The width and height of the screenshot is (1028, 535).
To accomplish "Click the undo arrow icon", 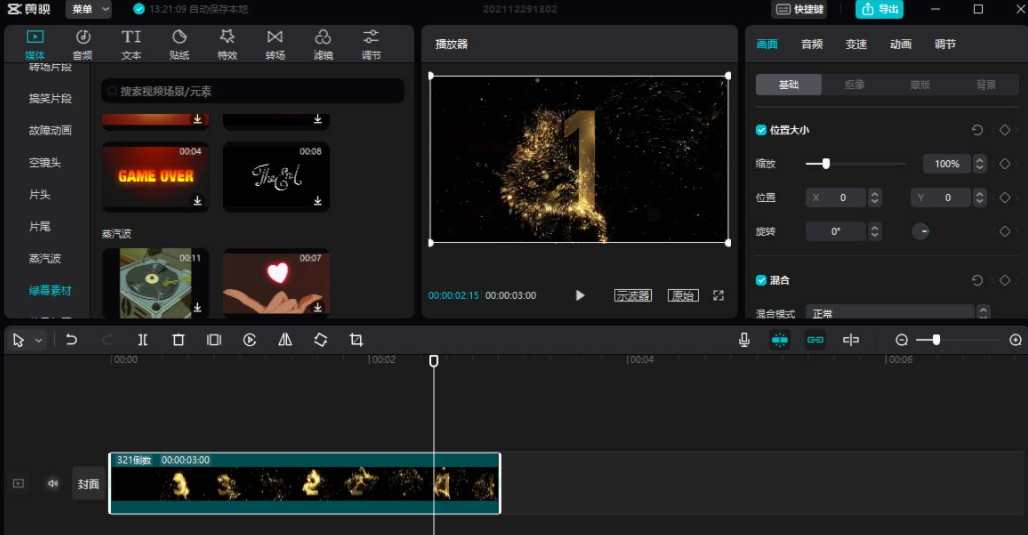I will [72, 340].
